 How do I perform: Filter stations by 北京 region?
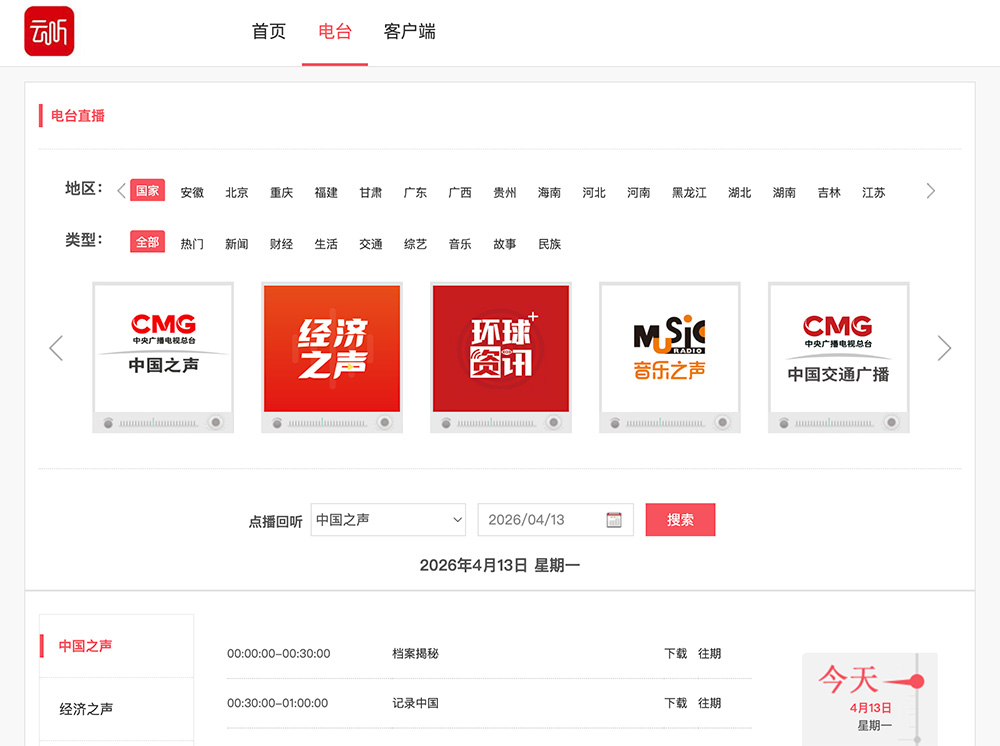coord(237,192)
